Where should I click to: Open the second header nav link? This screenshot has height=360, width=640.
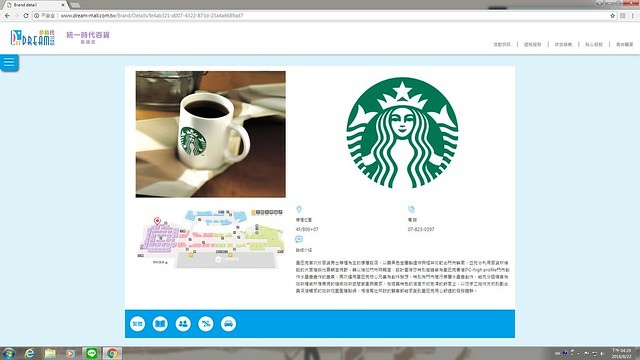(x=532, y=44)
